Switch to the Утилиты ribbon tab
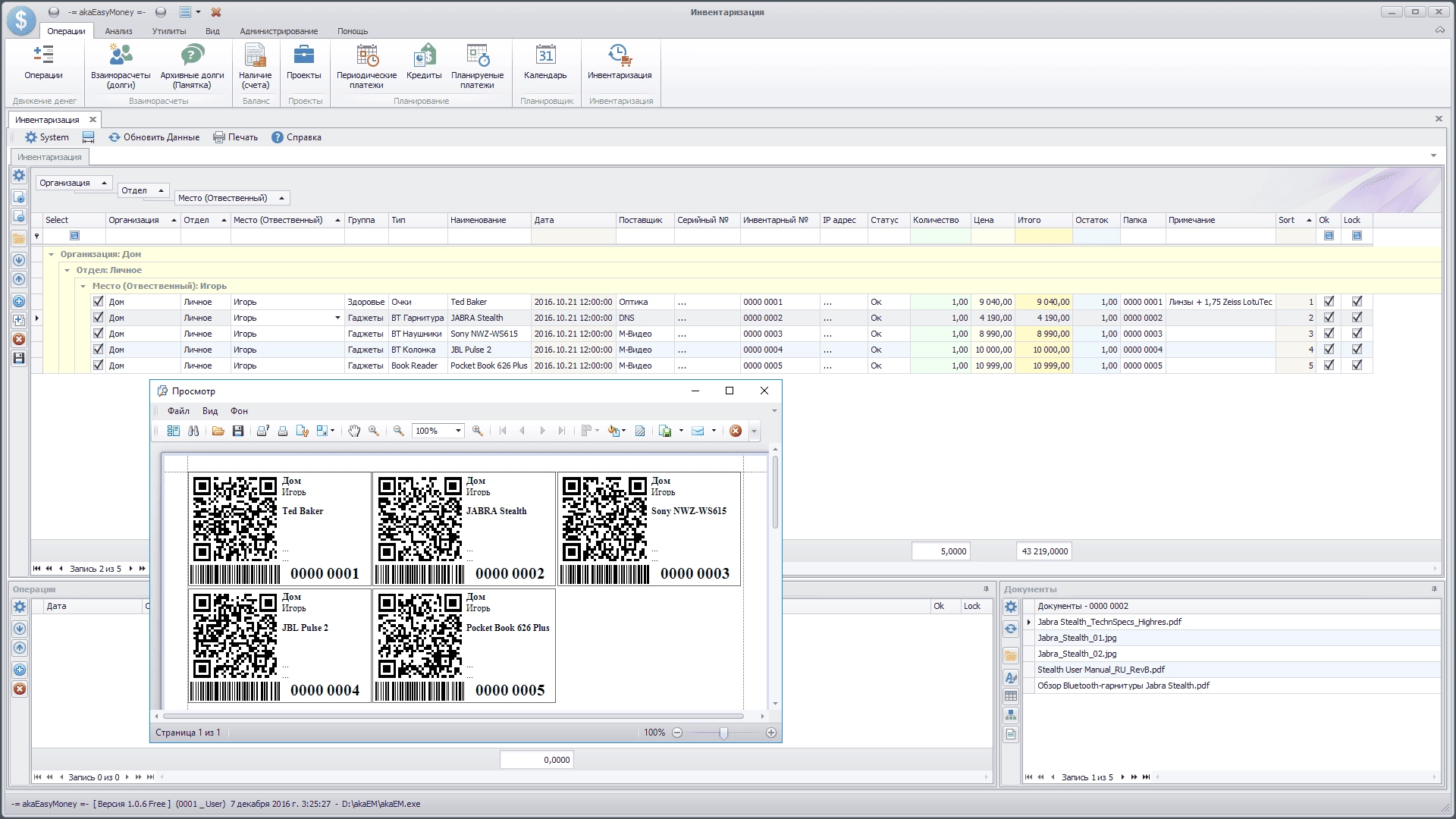 click(168, 31)
